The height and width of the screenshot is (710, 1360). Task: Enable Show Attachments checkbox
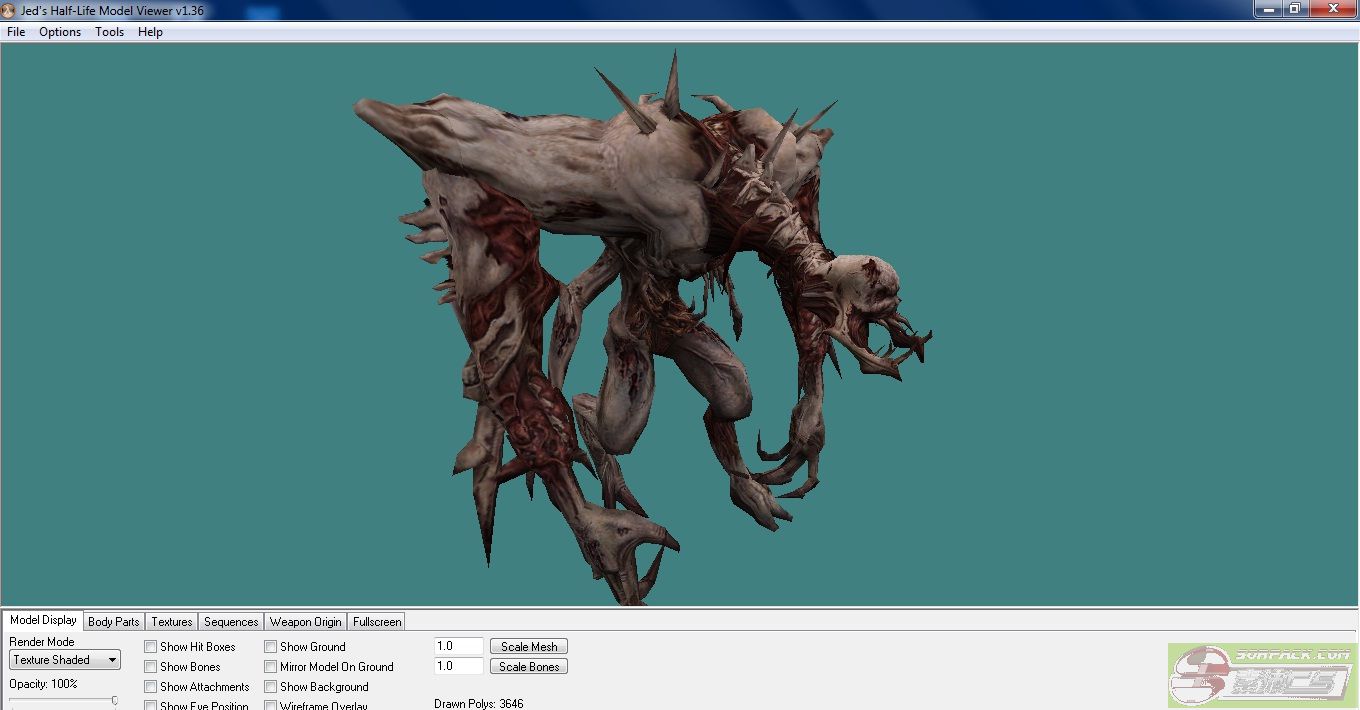point(151,687)
